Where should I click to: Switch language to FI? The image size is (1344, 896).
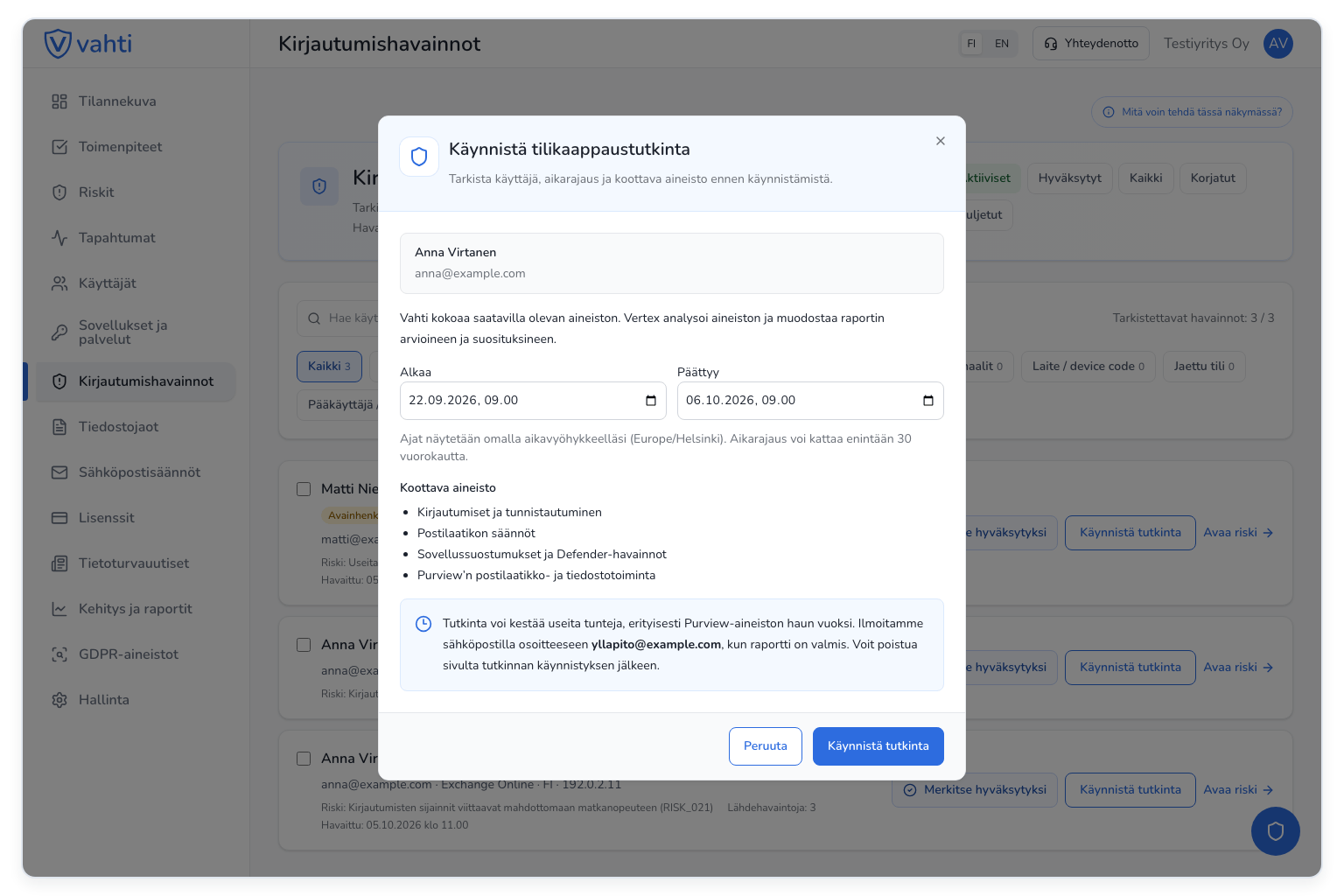tap(971, 44)
